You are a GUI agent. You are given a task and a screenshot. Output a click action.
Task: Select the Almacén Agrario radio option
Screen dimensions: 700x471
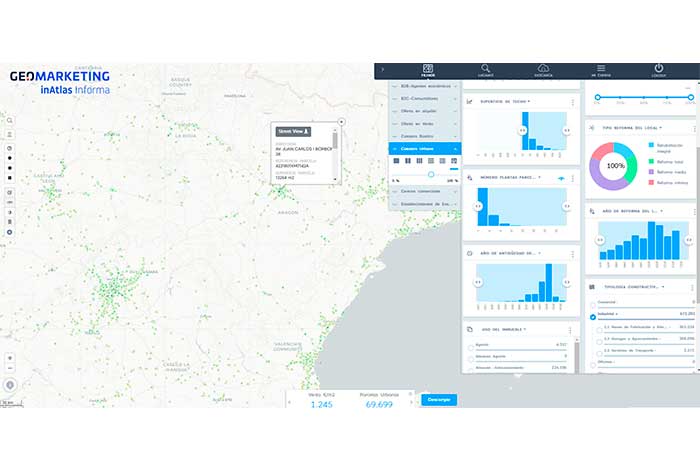tap(471, 359)
